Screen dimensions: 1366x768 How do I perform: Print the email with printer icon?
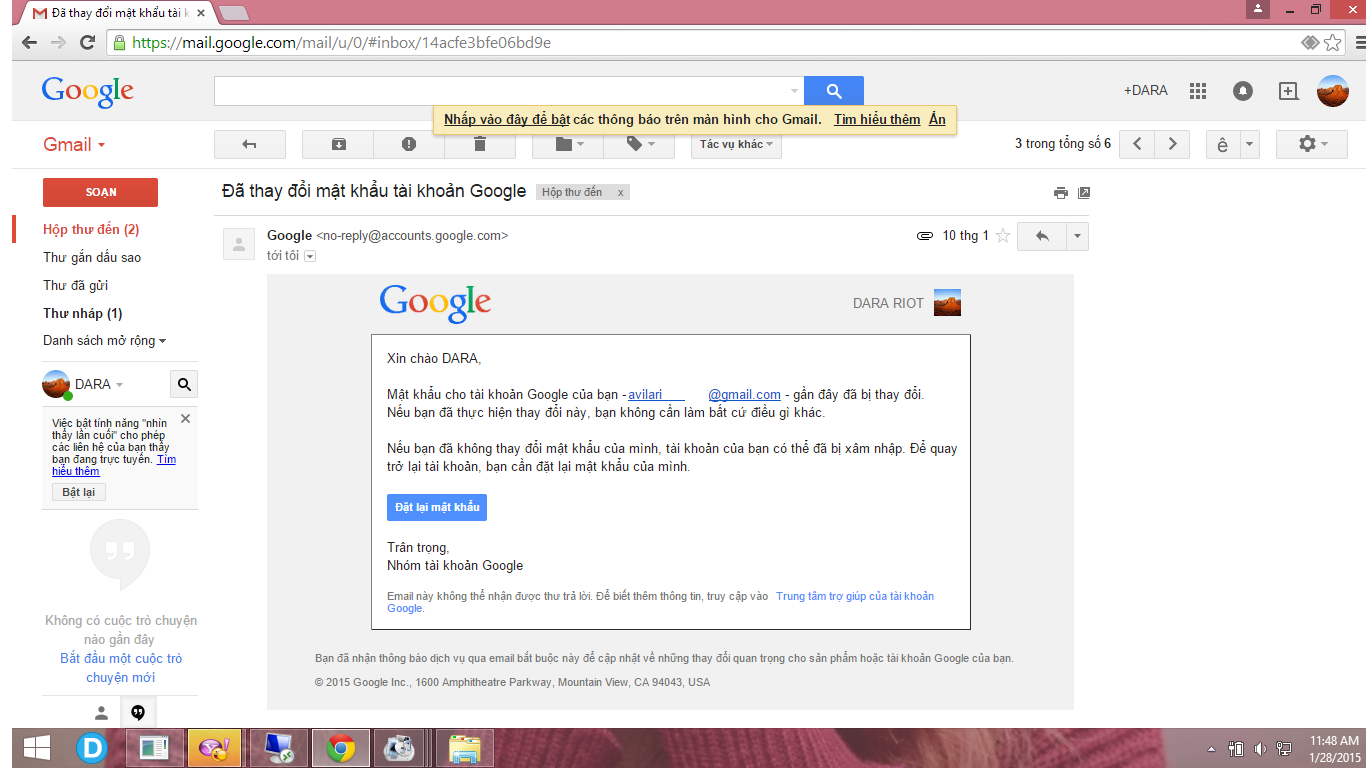(1061, 193)
